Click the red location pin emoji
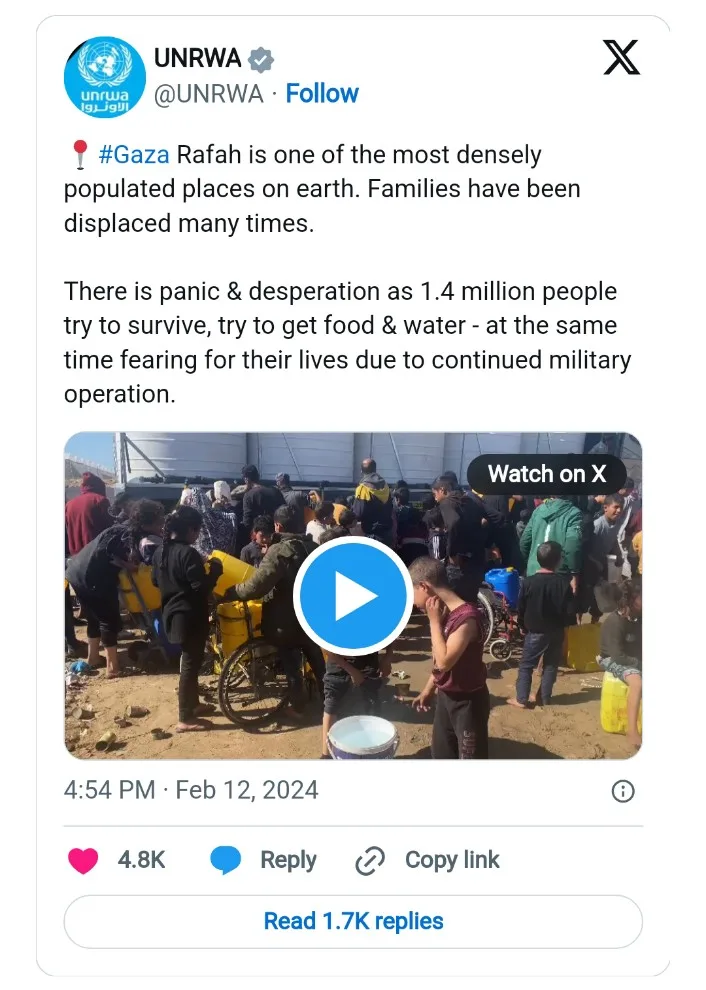706x990 pixels. point(79,156)
